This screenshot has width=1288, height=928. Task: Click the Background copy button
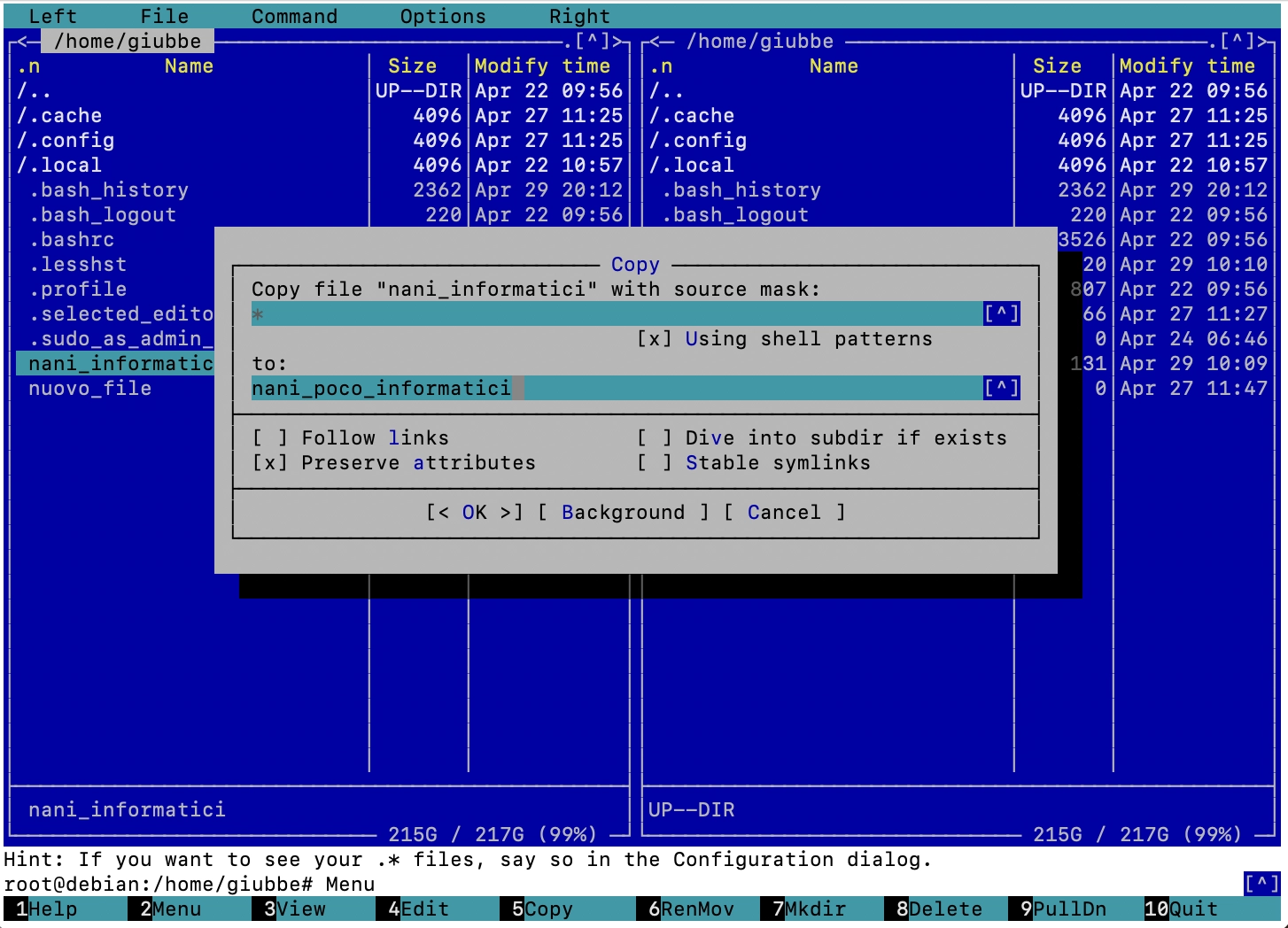point(623,513)
